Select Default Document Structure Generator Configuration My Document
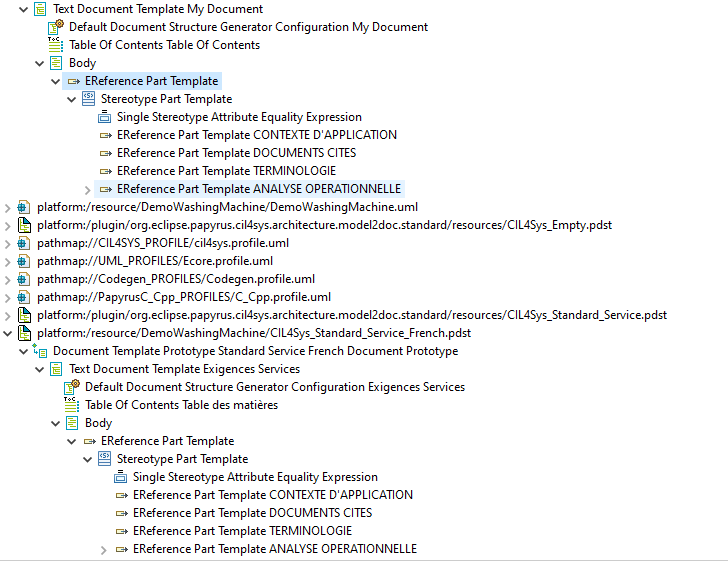The image size is (728, 561). tap(248, 27)
